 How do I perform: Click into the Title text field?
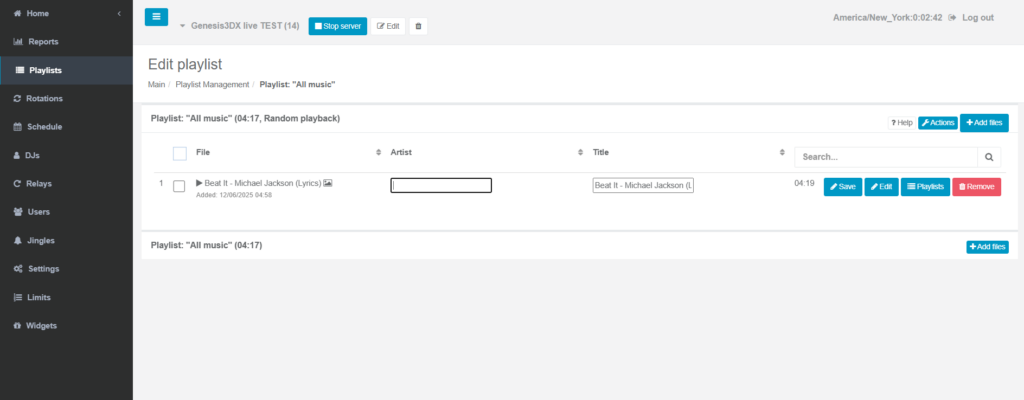point(642,185)
